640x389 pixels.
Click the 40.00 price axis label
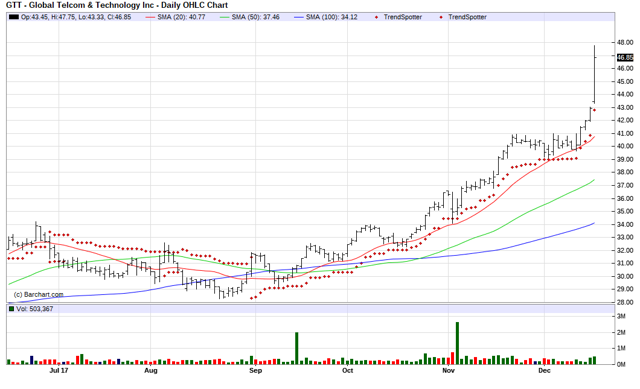point(625,146)
